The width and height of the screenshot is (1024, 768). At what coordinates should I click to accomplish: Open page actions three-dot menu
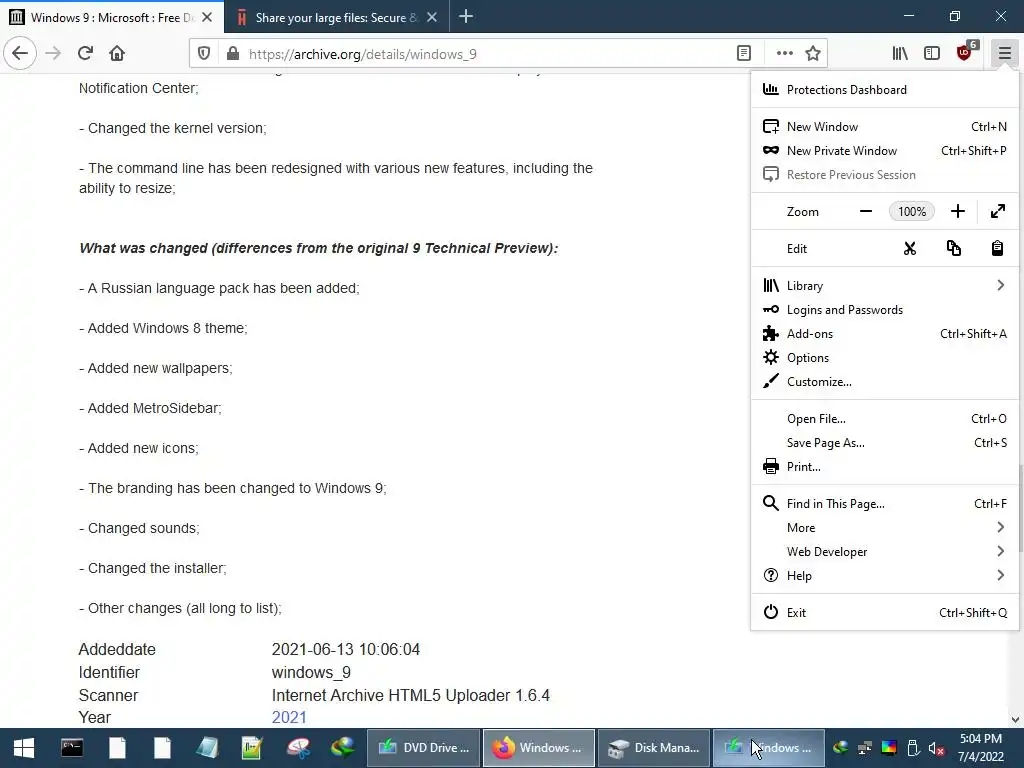[784, 54]
